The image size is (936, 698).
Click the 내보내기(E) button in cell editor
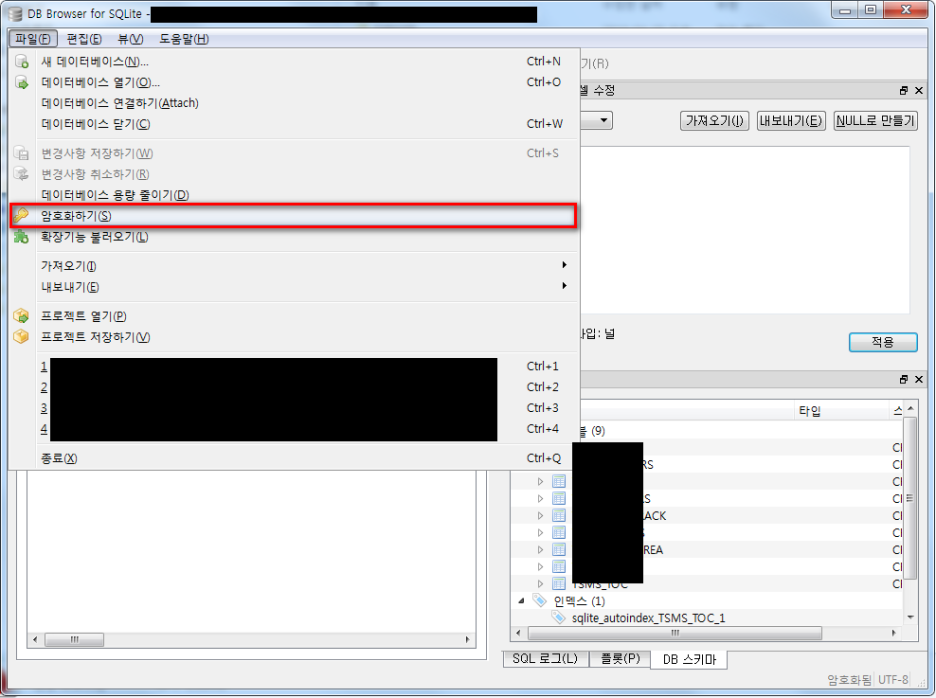tap(791, 121)
